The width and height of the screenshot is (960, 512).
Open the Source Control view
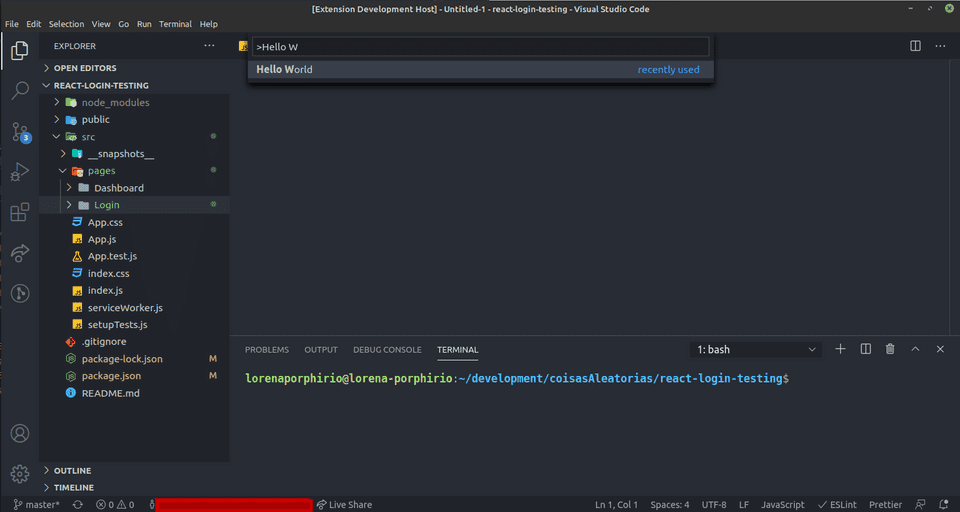click(19, 132)
